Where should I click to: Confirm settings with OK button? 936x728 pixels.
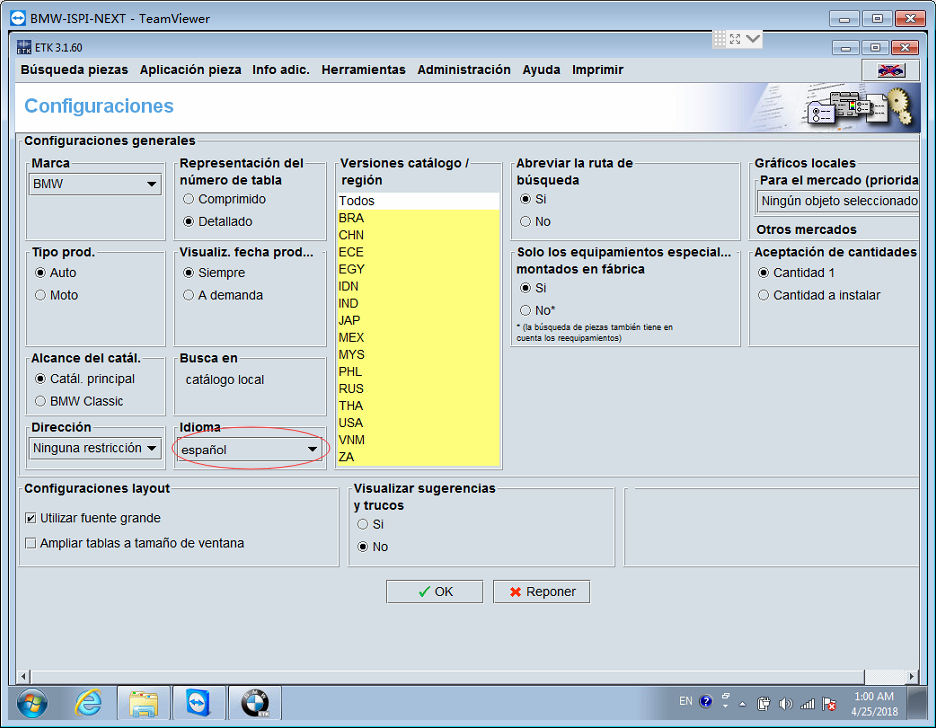435,592
